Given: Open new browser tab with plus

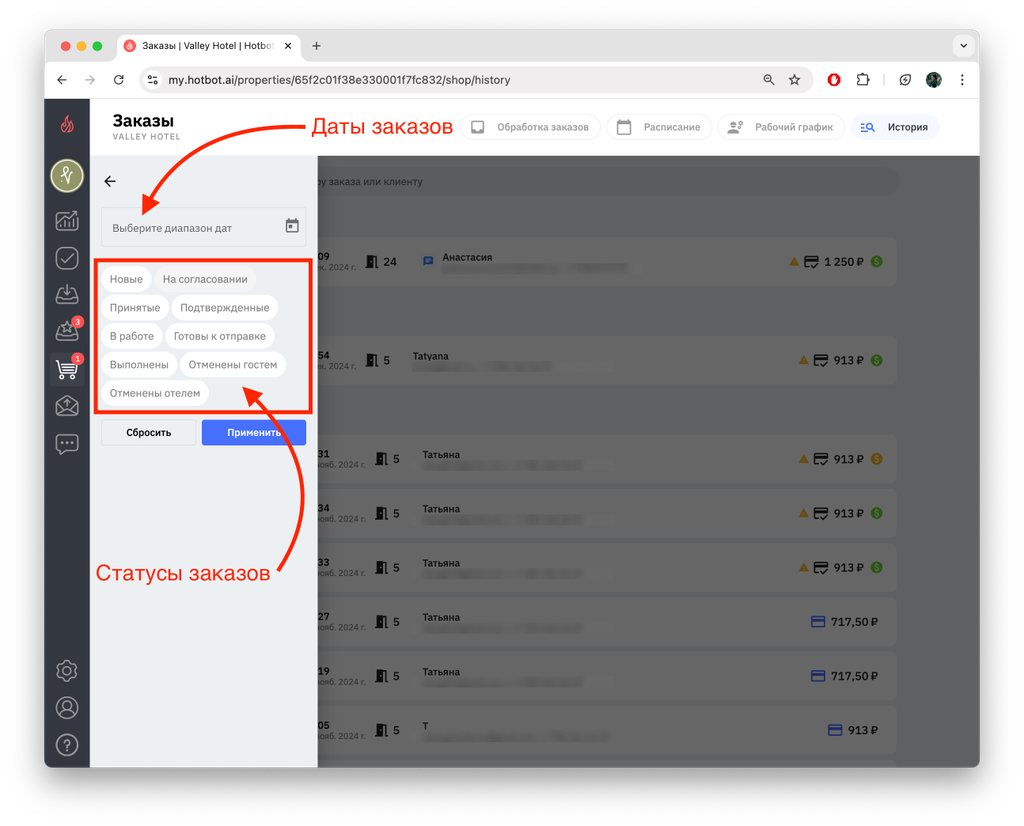Looking at the screenshot, I should point(316,46).
